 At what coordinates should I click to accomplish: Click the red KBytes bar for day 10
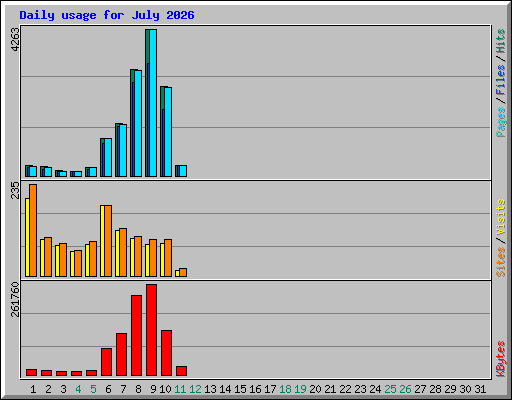tap(166, 353)
